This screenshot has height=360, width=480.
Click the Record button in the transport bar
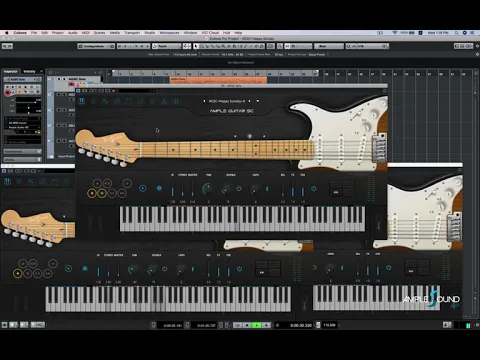266,325
